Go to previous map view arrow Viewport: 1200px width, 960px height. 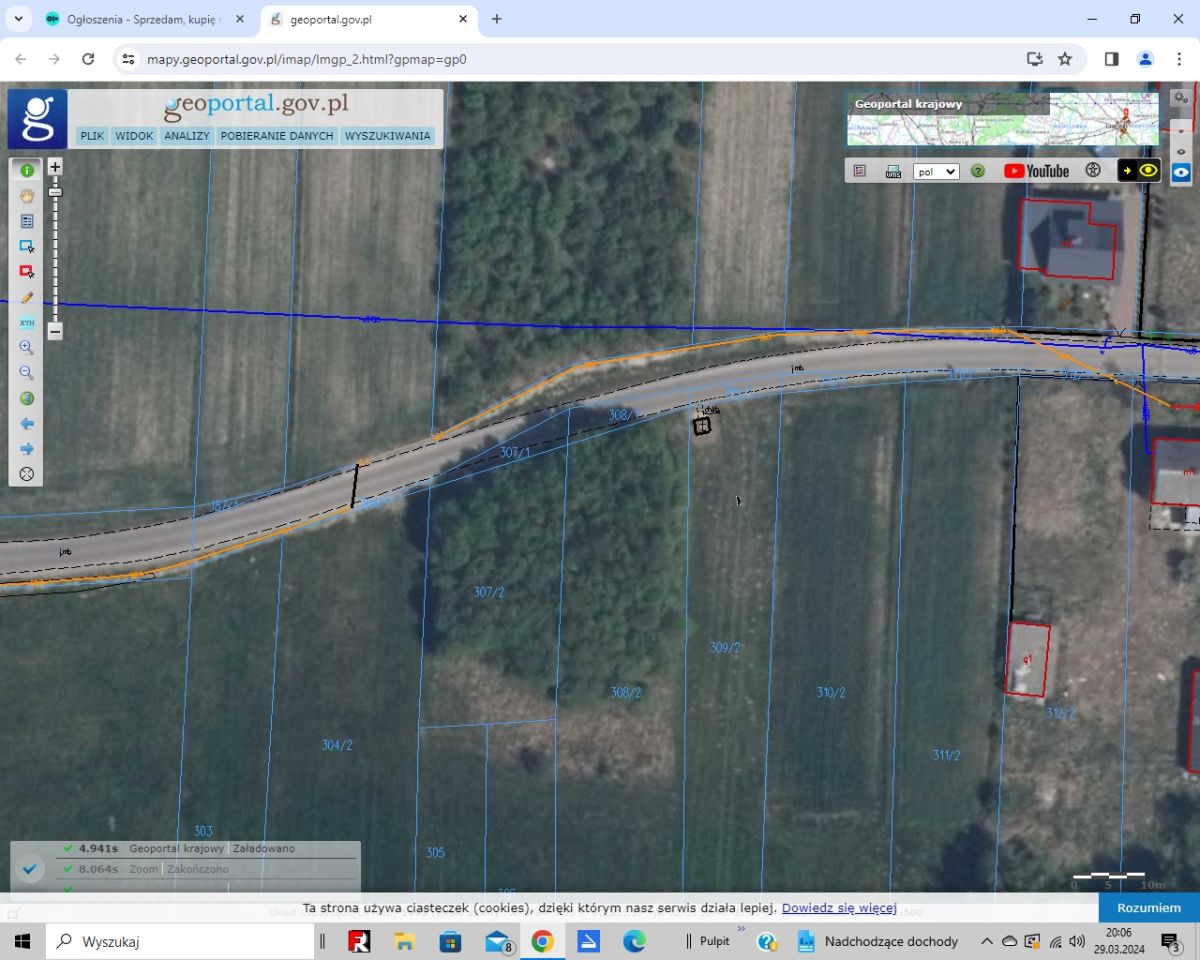(27, 424)
